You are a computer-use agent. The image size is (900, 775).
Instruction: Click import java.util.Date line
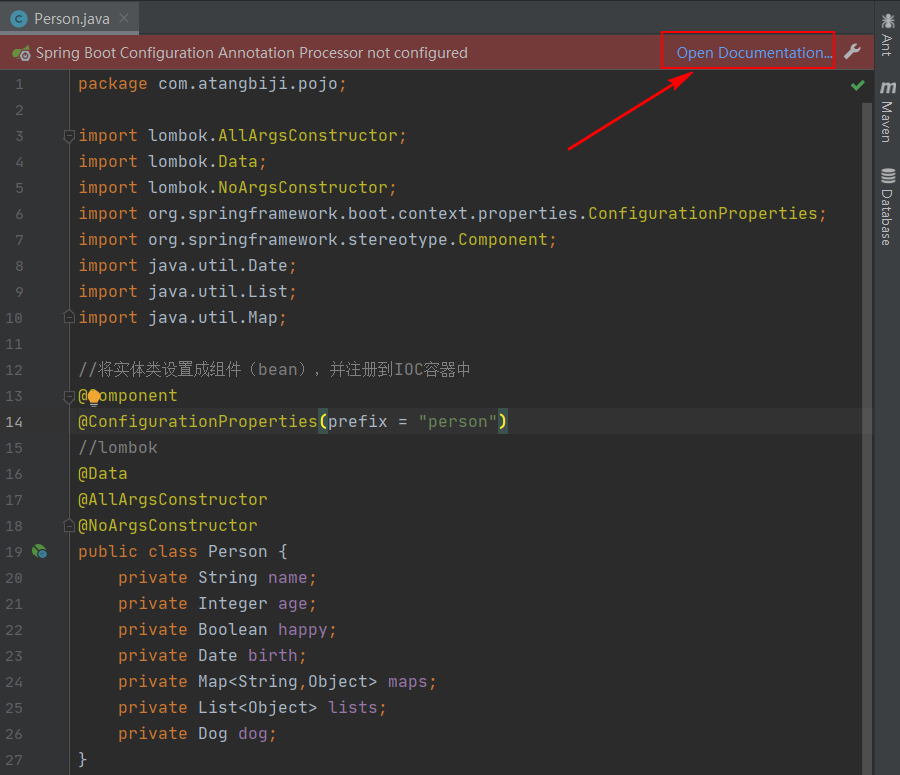tap(187, 266)
